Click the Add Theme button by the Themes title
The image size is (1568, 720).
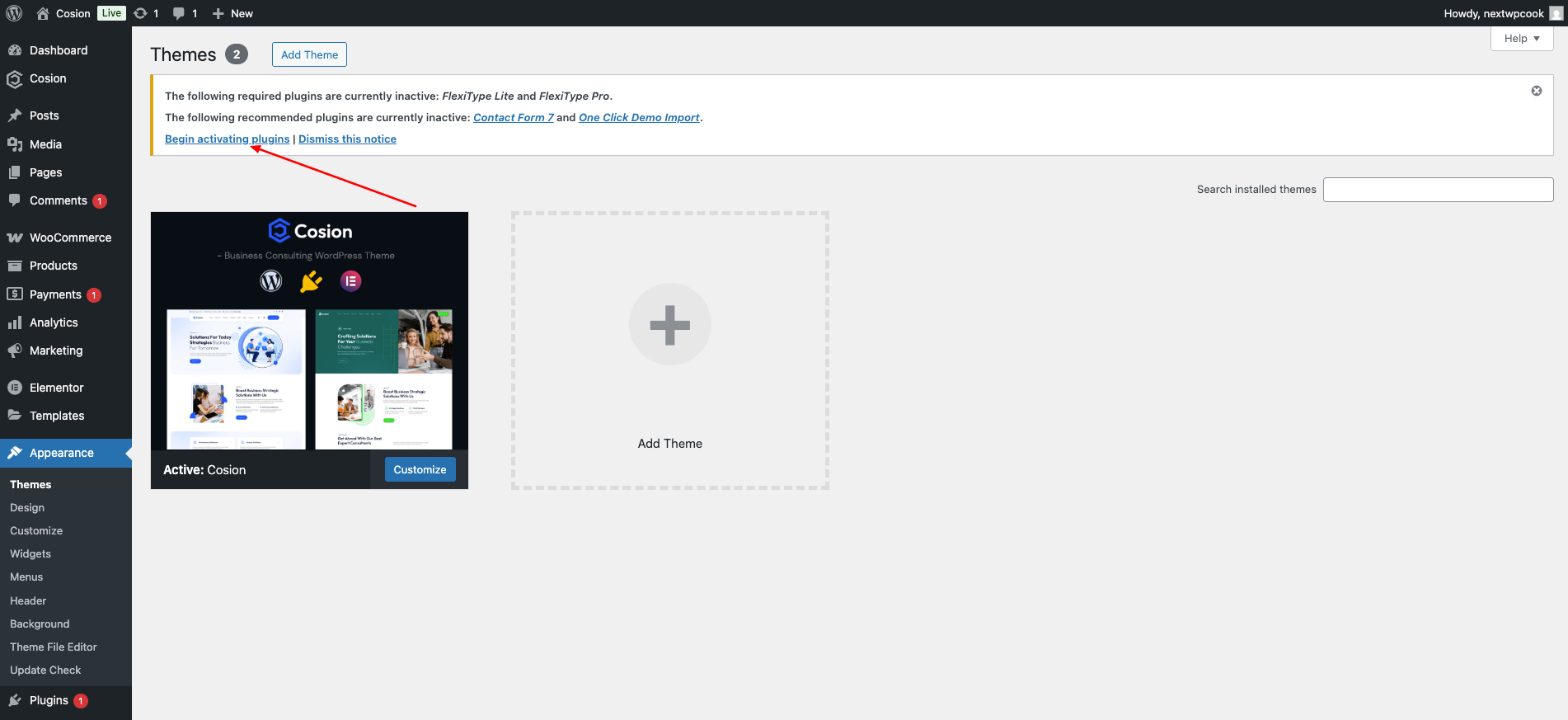pyautogui.click(x=309, y=54)
